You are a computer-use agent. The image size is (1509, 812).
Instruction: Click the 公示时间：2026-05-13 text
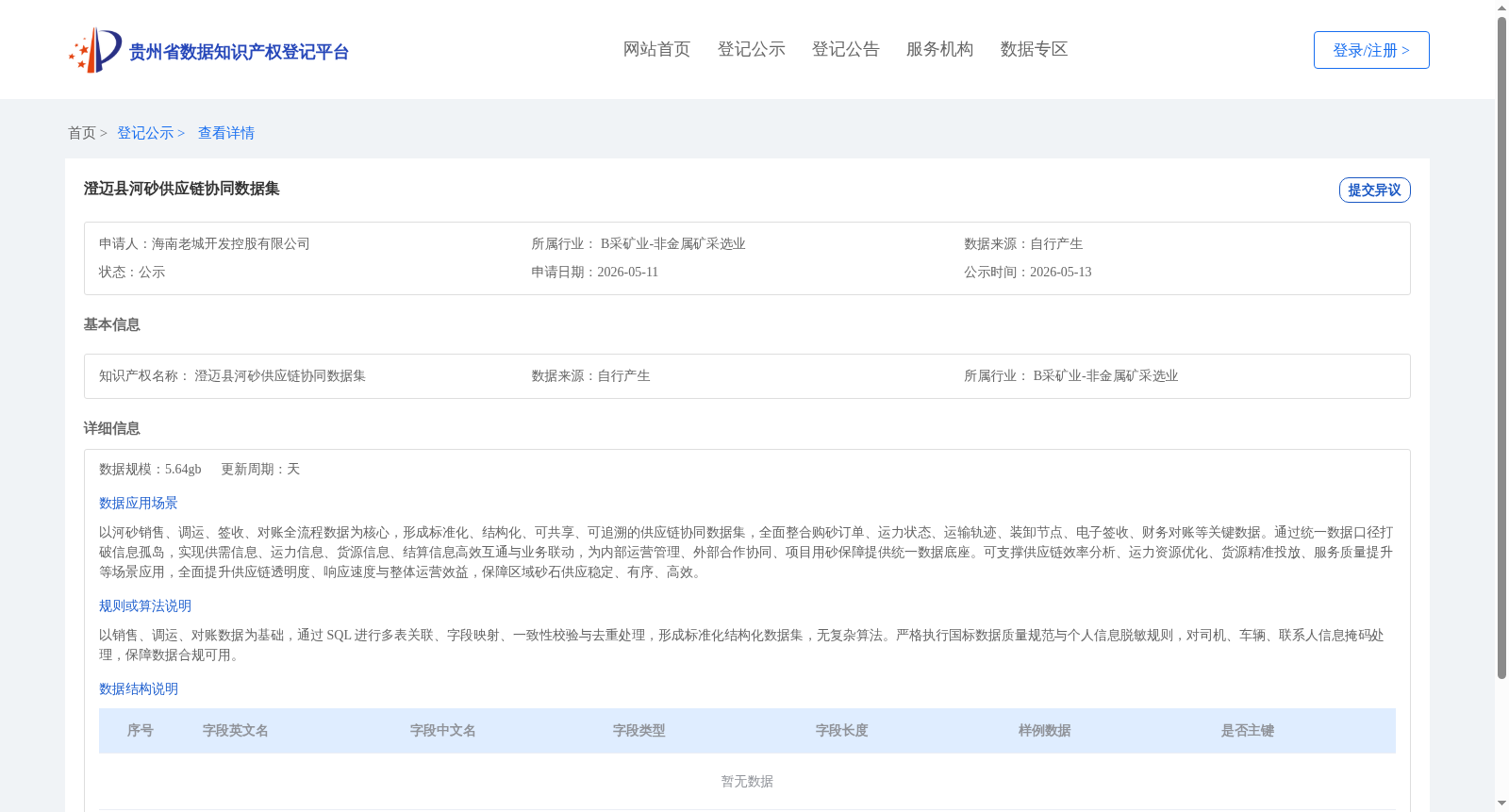(1028, 272)
